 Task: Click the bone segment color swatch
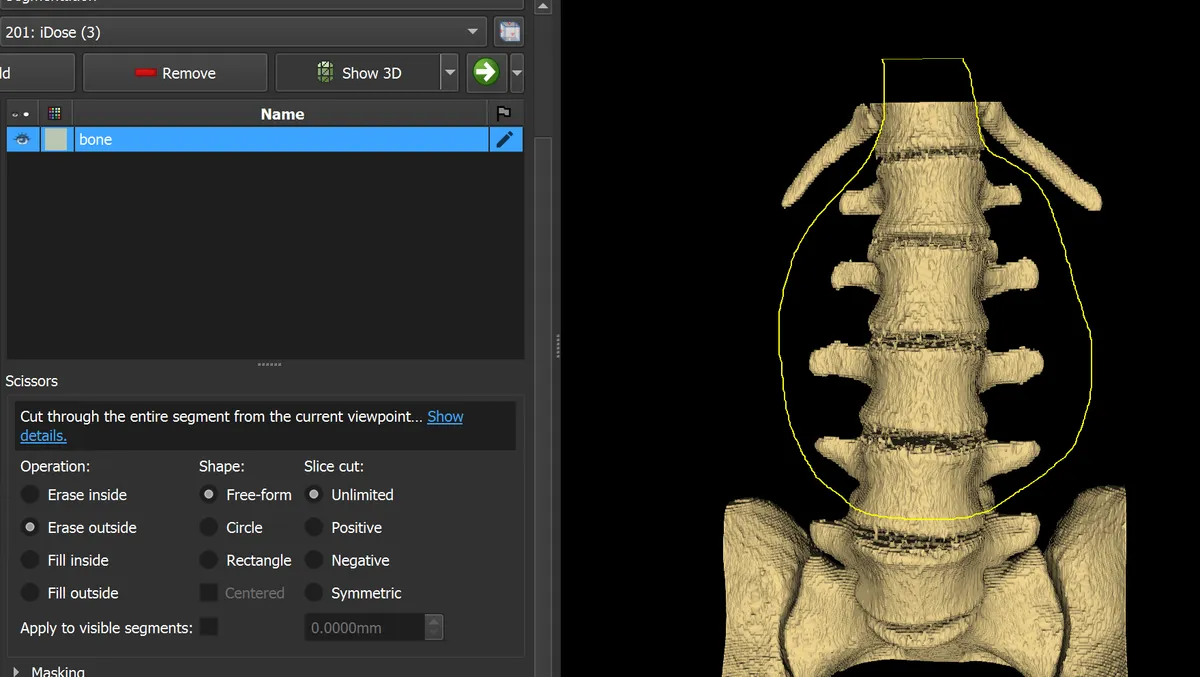(56, 140)
